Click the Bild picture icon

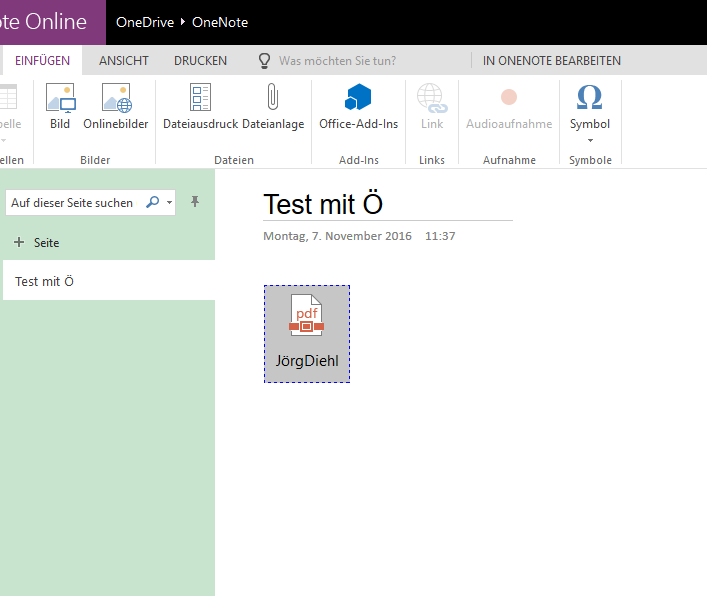click(x=60, y=99)
